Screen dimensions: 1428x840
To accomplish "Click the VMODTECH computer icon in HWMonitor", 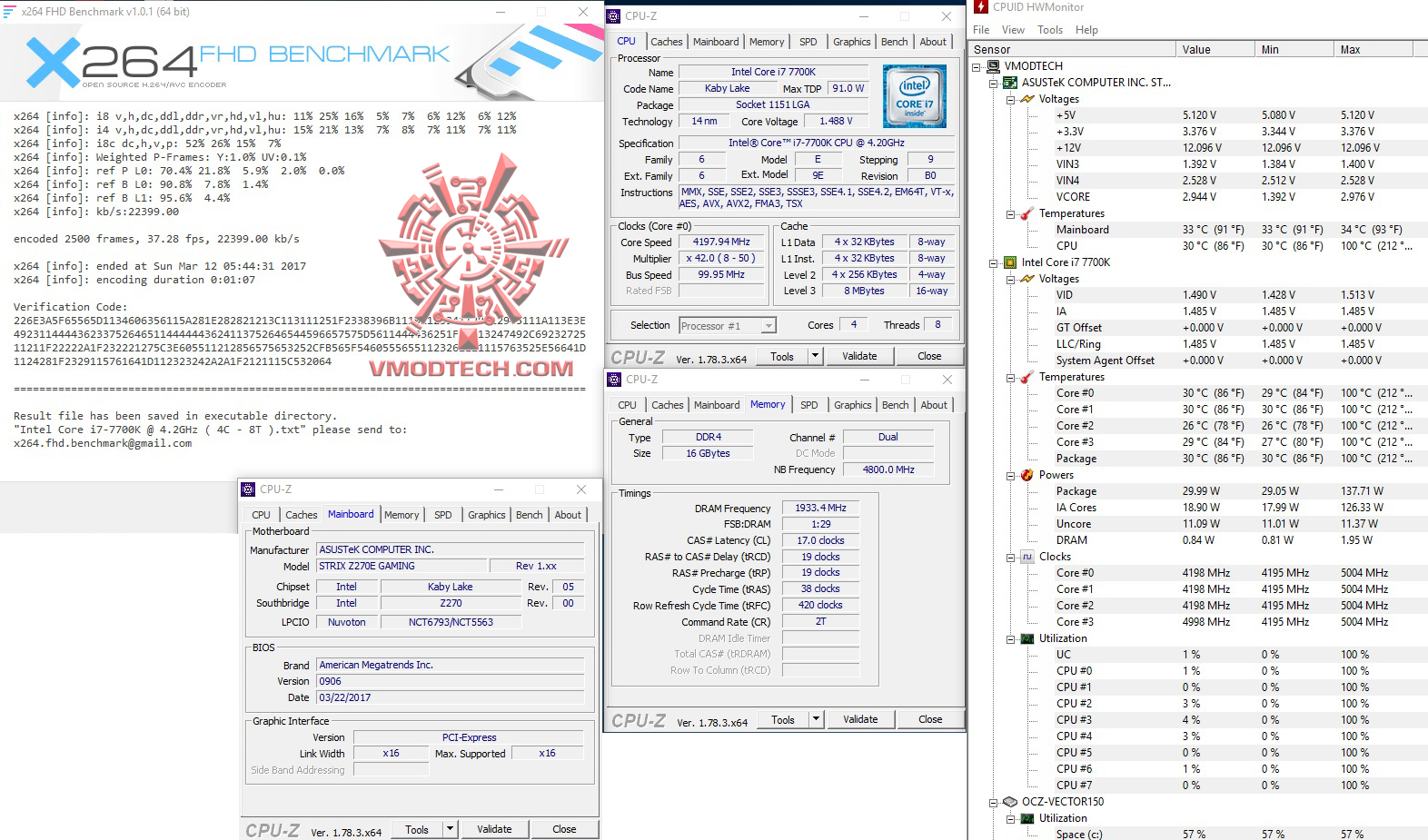I will click(993, 66).
